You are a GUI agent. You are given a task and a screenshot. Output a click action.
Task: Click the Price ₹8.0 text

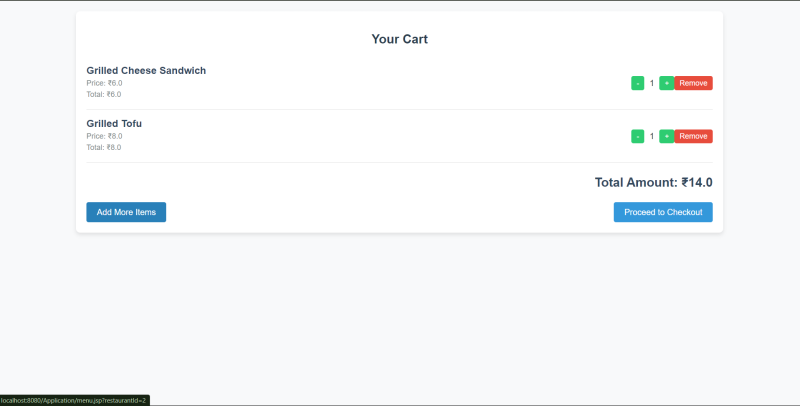pyautogui.click(x=104, y=136)
